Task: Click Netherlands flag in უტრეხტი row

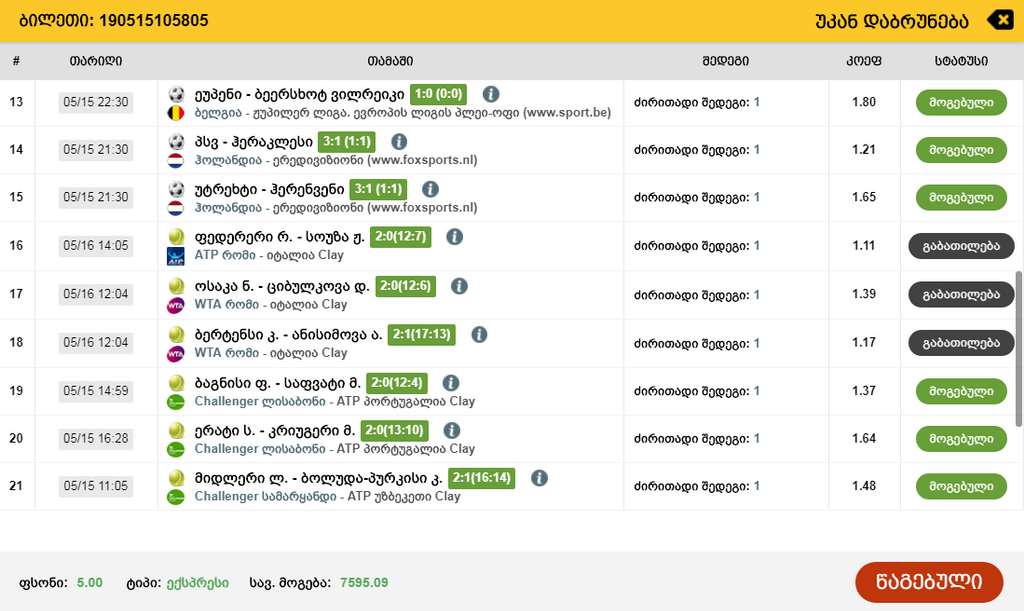Action: (x=176, y=208)
